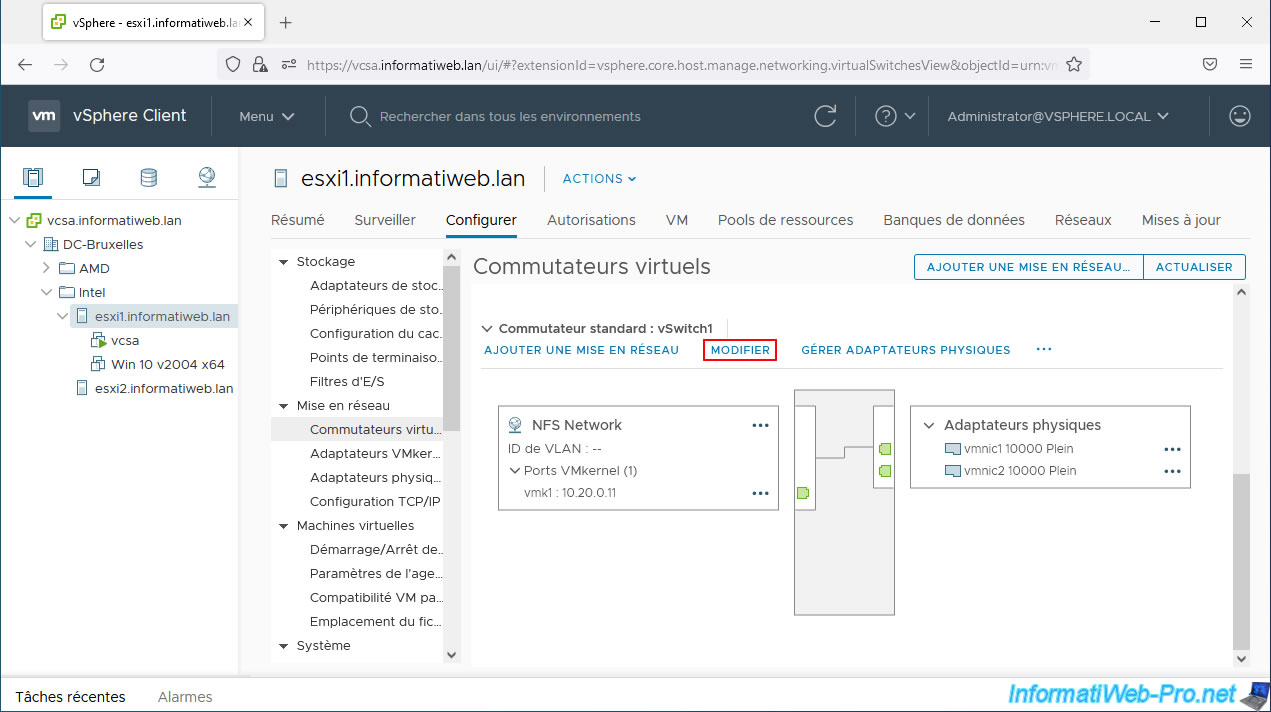Open the NFS Network options ellipsis
The height and width of the screenshot is (712, 1271).
pyautogui.click(x=761, y=425)
